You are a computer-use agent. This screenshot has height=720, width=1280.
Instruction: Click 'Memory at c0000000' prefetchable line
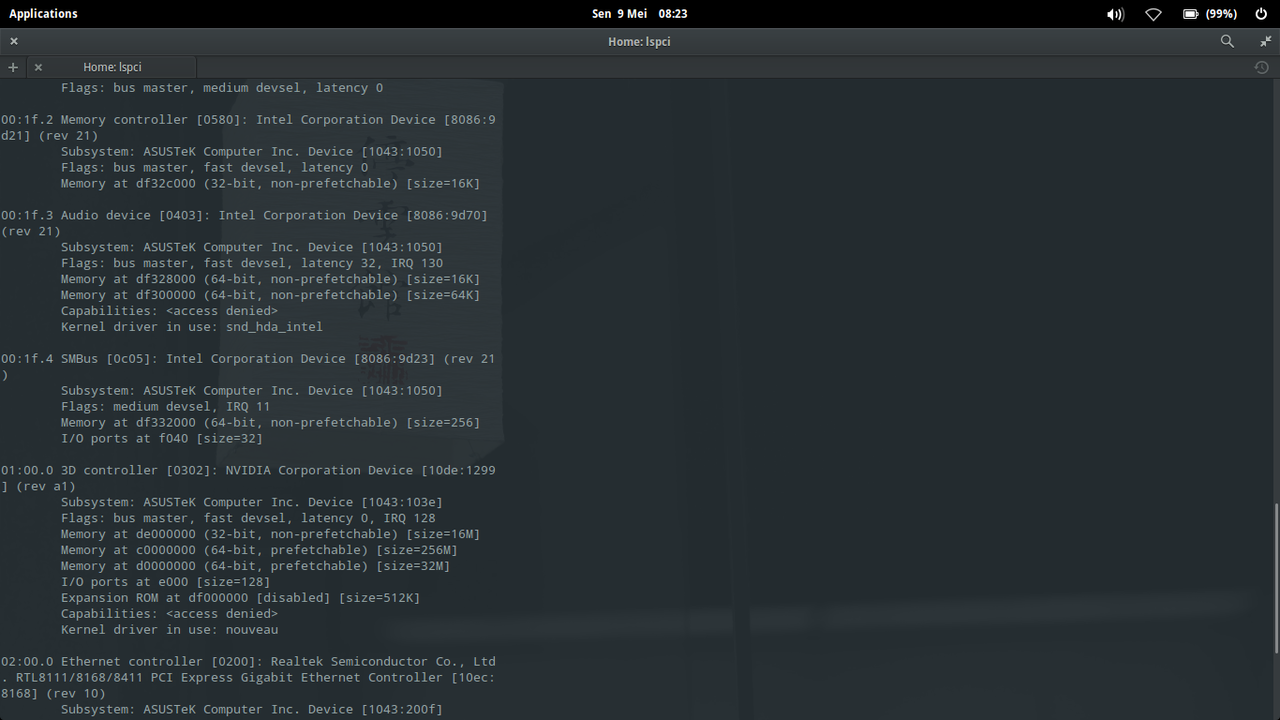pyautogui.click(x=259, y=550)
